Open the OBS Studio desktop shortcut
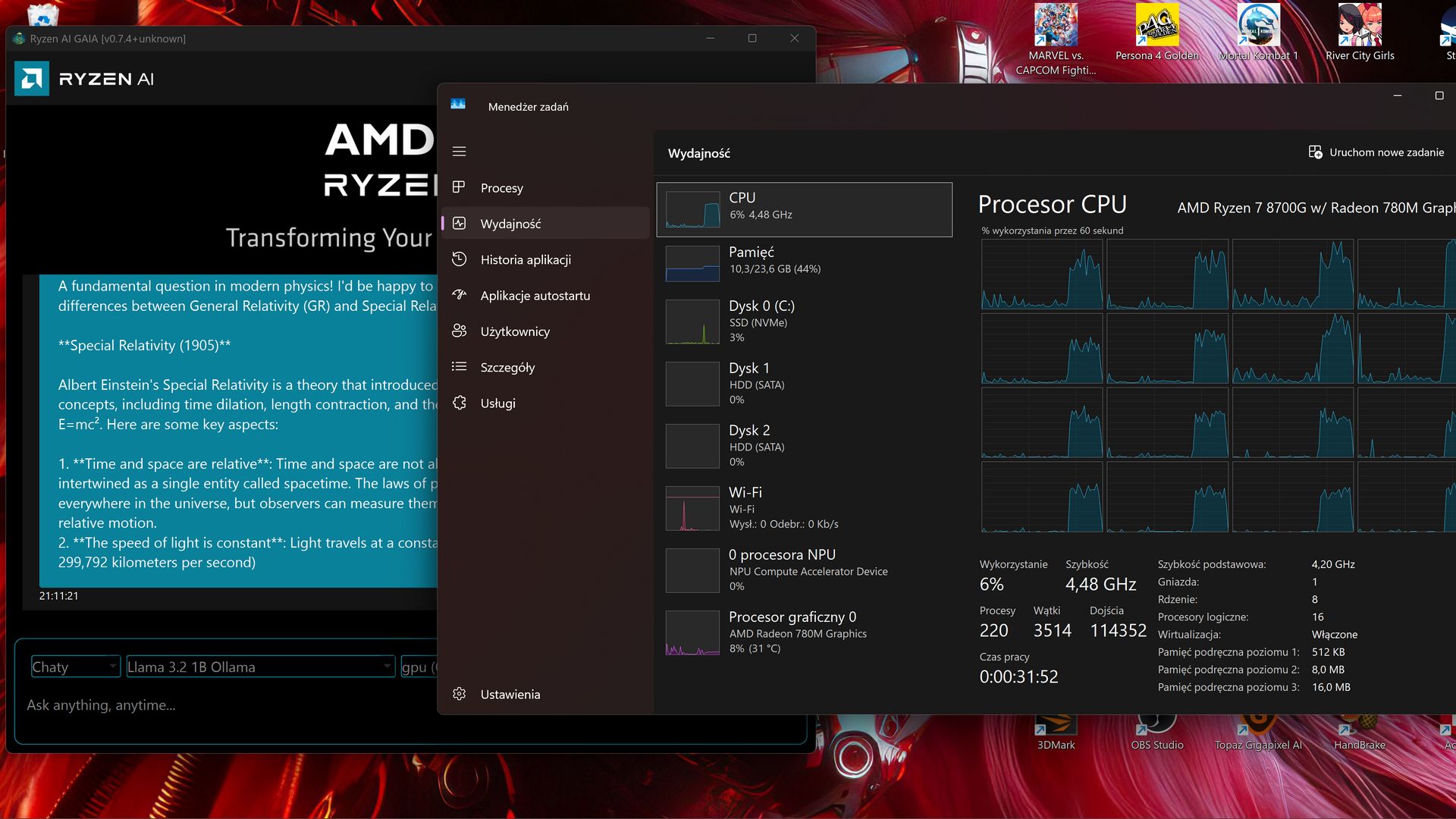Image resolution: width=1456 pixels, height=819 pixels. [x=1156, y=733]
